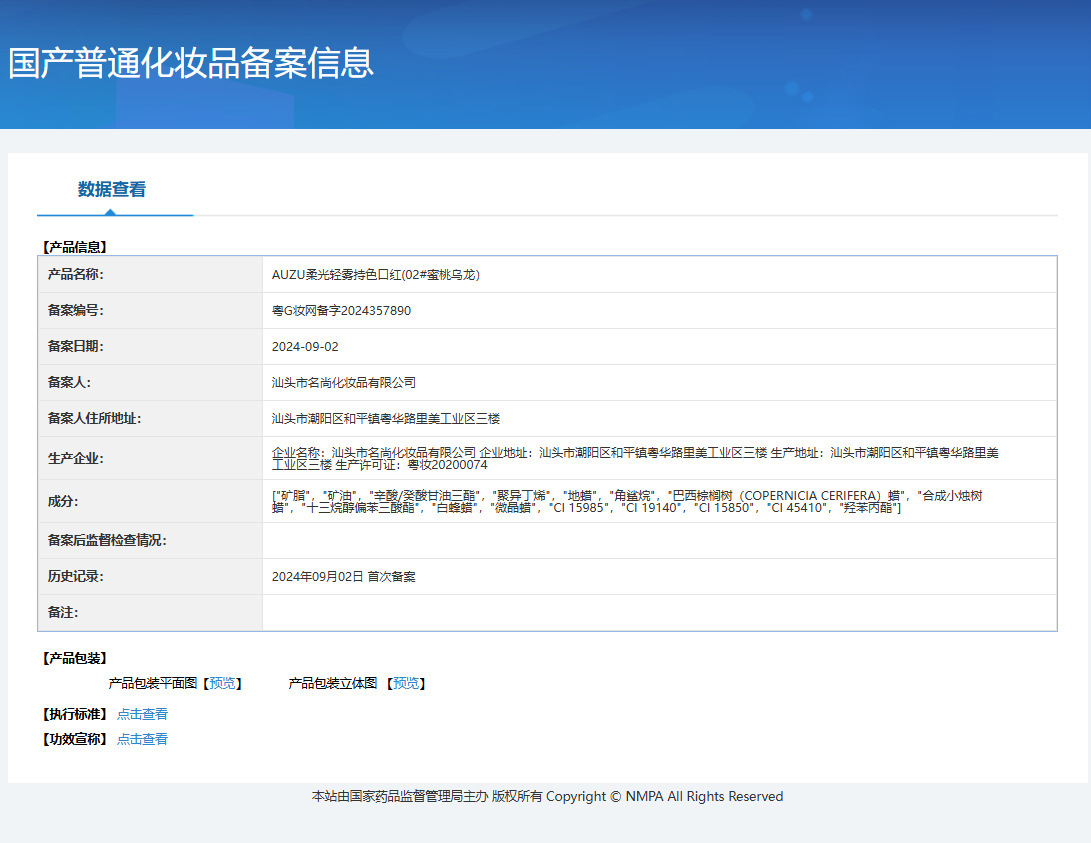Click the filing date 2024-09-02 value
Viewport: 1091px width, 843px height.
[305, 346]
